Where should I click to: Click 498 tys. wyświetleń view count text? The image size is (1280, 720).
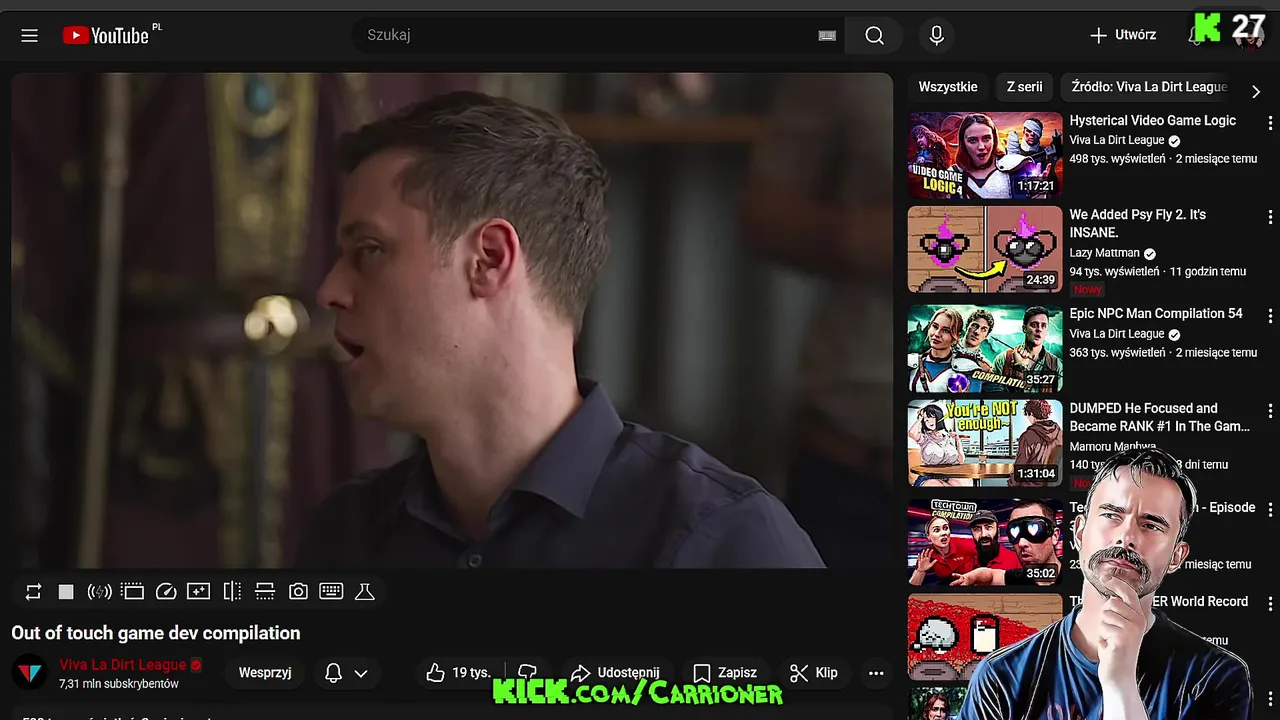pyautogui.click(x=1117, y=159)
